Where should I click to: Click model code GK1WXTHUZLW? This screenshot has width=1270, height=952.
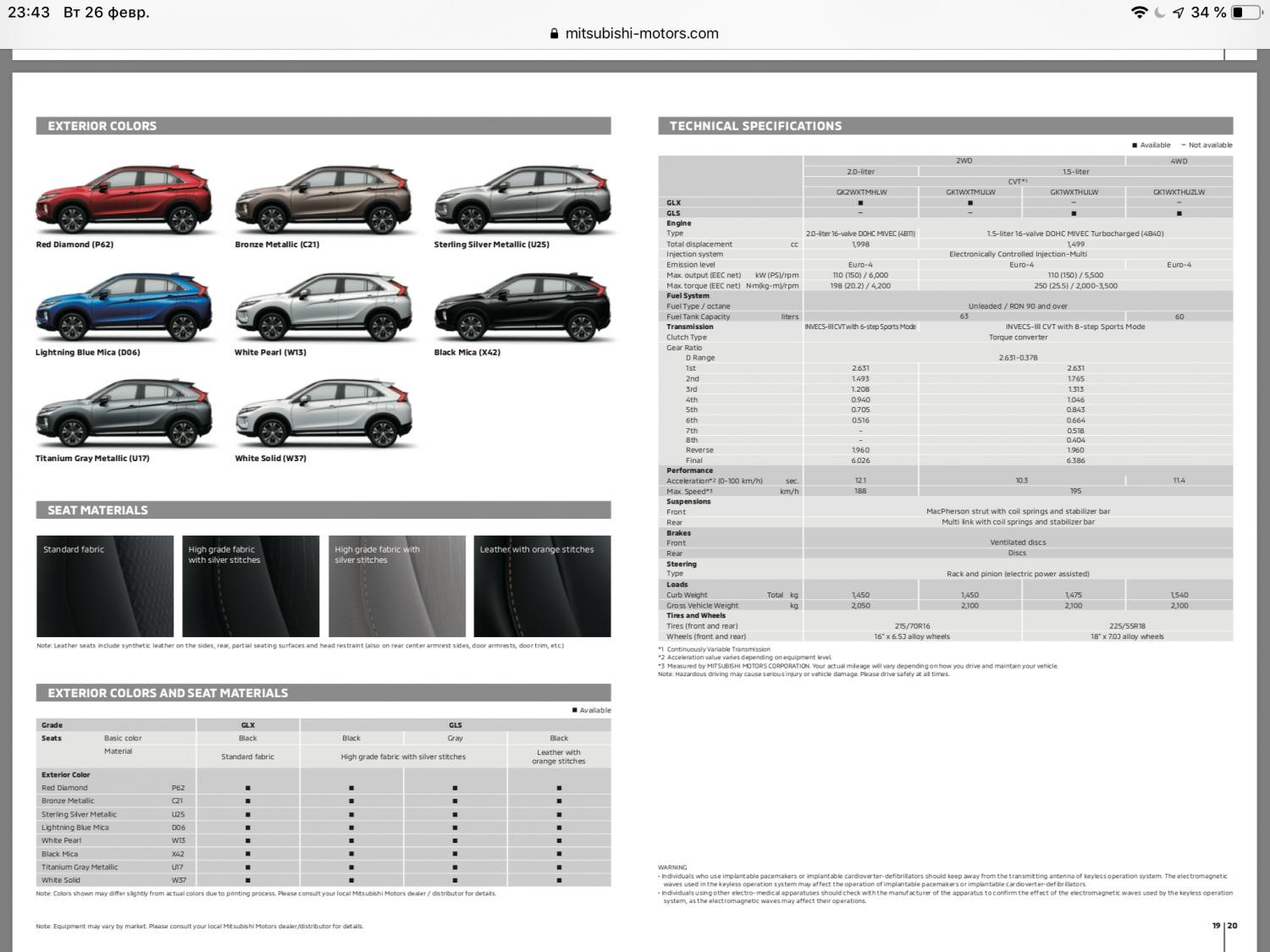(x=1179, y=192)
